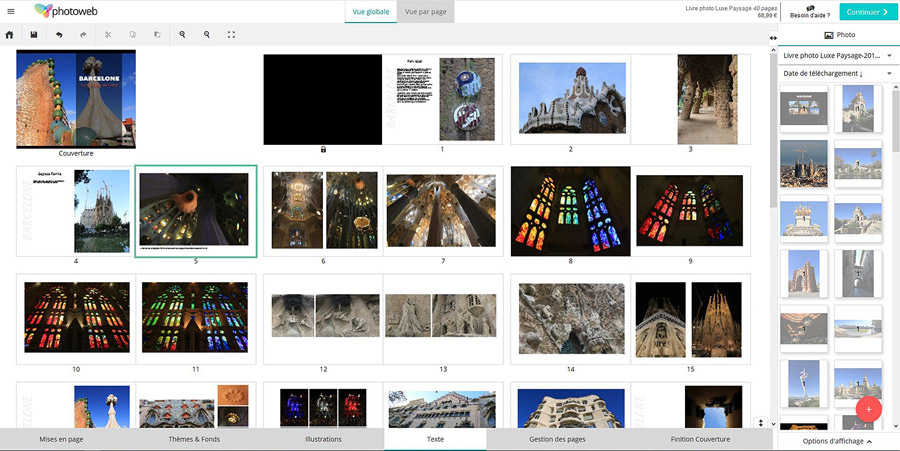Click the lock icon under the black page
Viewport: 900px width, 451px height.
pyautogui.click(x=323, y=149)
